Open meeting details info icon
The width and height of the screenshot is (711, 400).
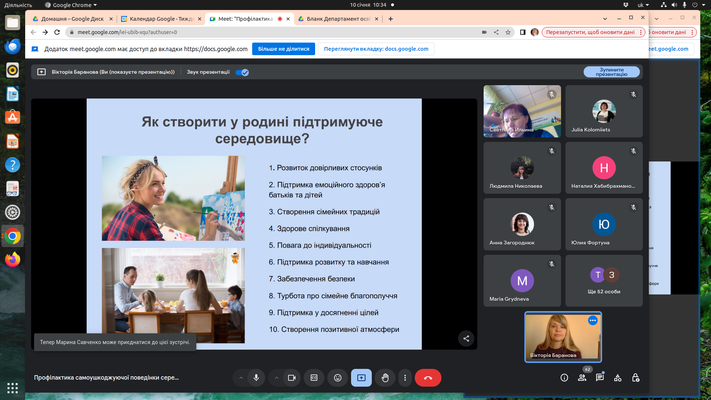coord(564,378)
